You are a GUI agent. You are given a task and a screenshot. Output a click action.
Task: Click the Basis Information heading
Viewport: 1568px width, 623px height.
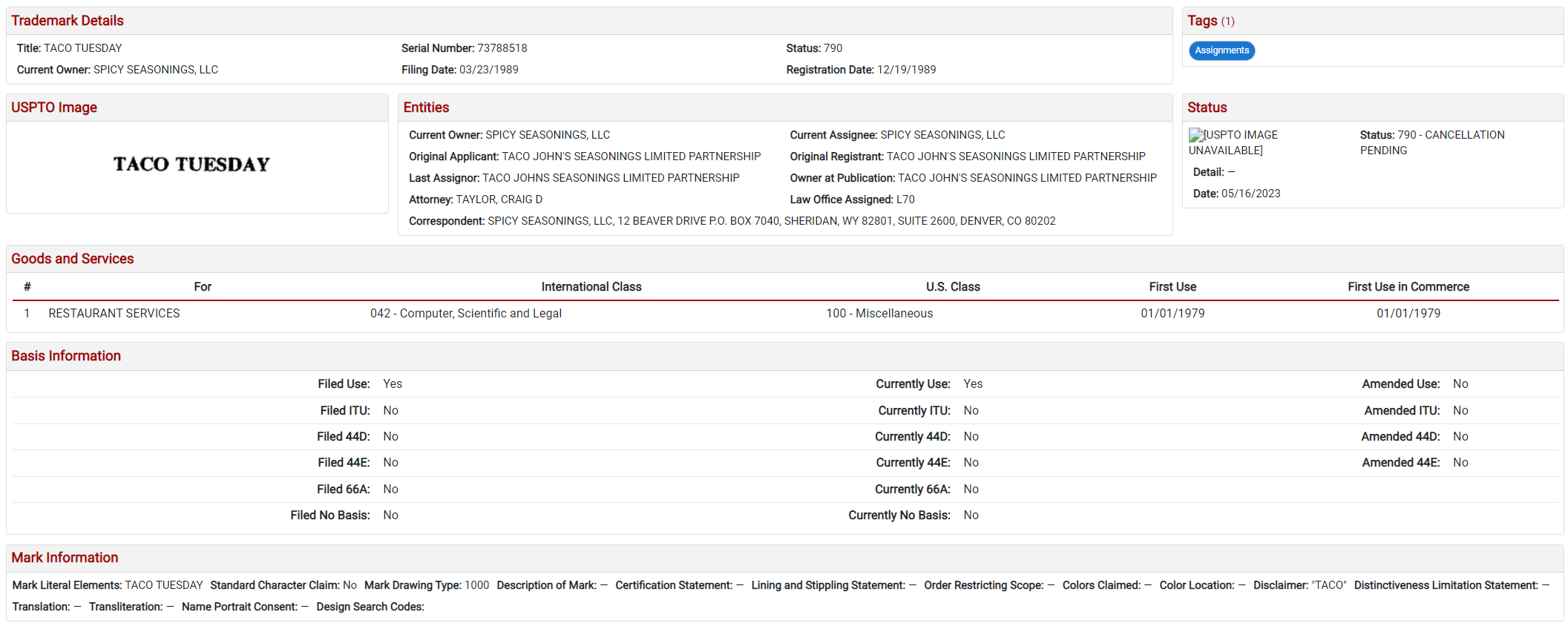click(x=66, y=356)
